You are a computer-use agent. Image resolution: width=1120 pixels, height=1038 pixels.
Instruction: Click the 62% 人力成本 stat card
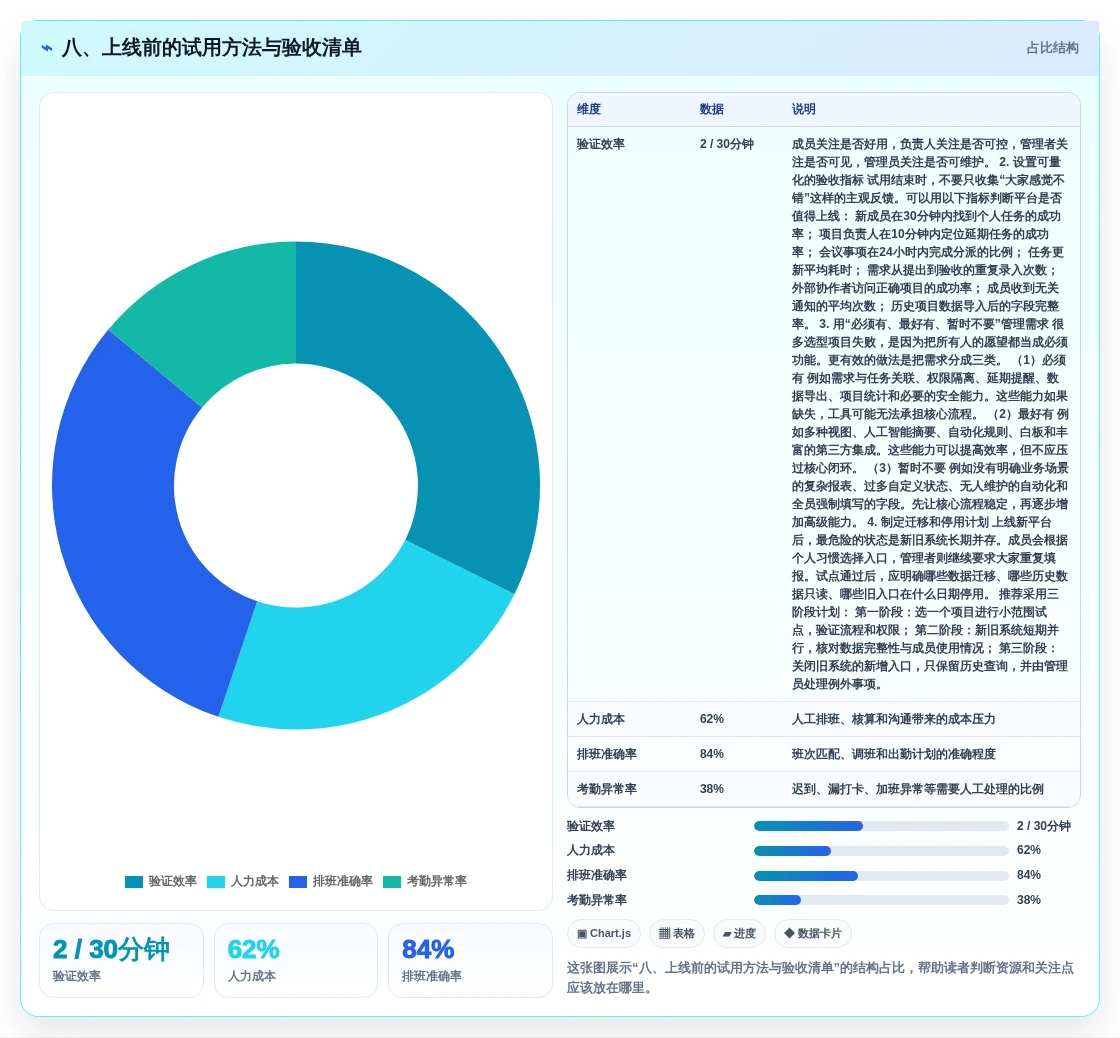point(296,960)
